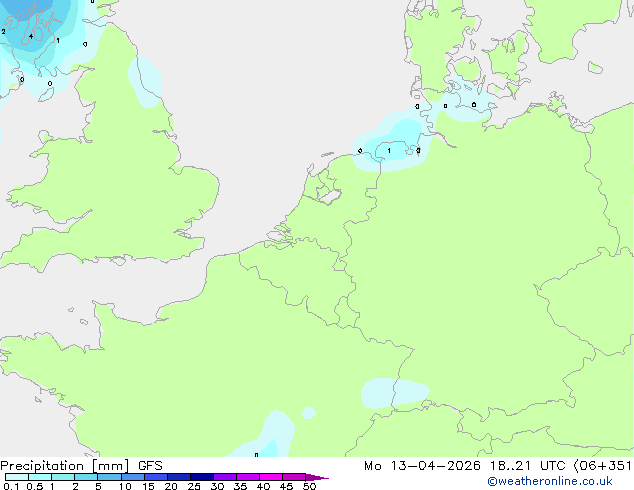
Task: Click the 30 to 35 mm legend swatch
Action: click(225, 477)
